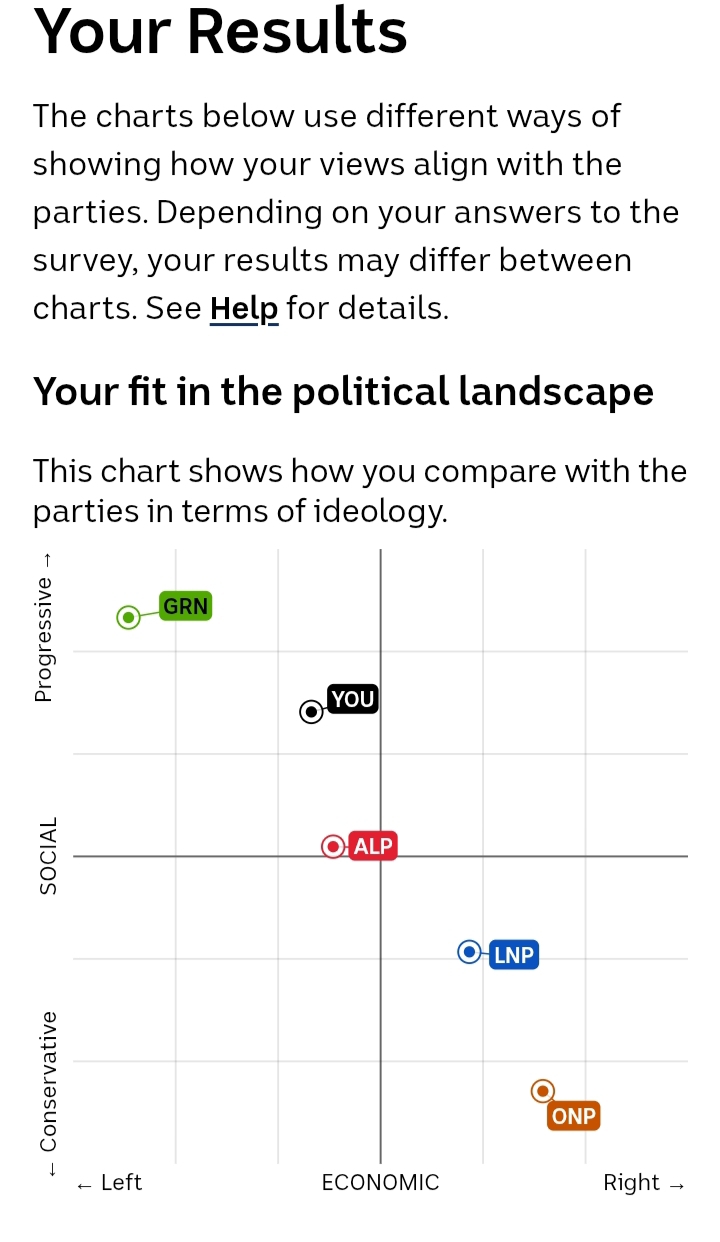This screenshot has width=720, height=1242.
Task: Click the green GRN party marker dot
Action: point(128,617)
